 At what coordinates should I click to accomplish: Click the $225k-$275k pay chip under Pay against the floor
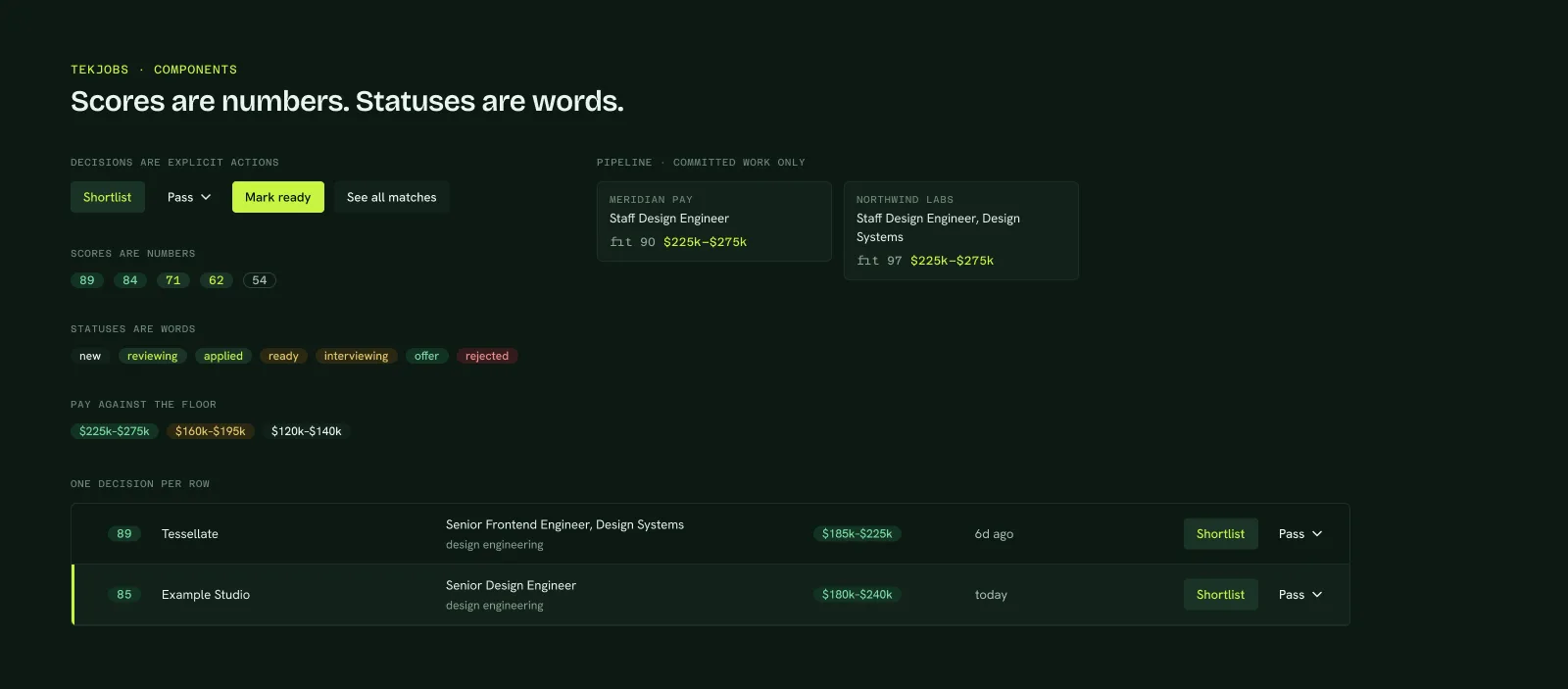pos(115,431)
